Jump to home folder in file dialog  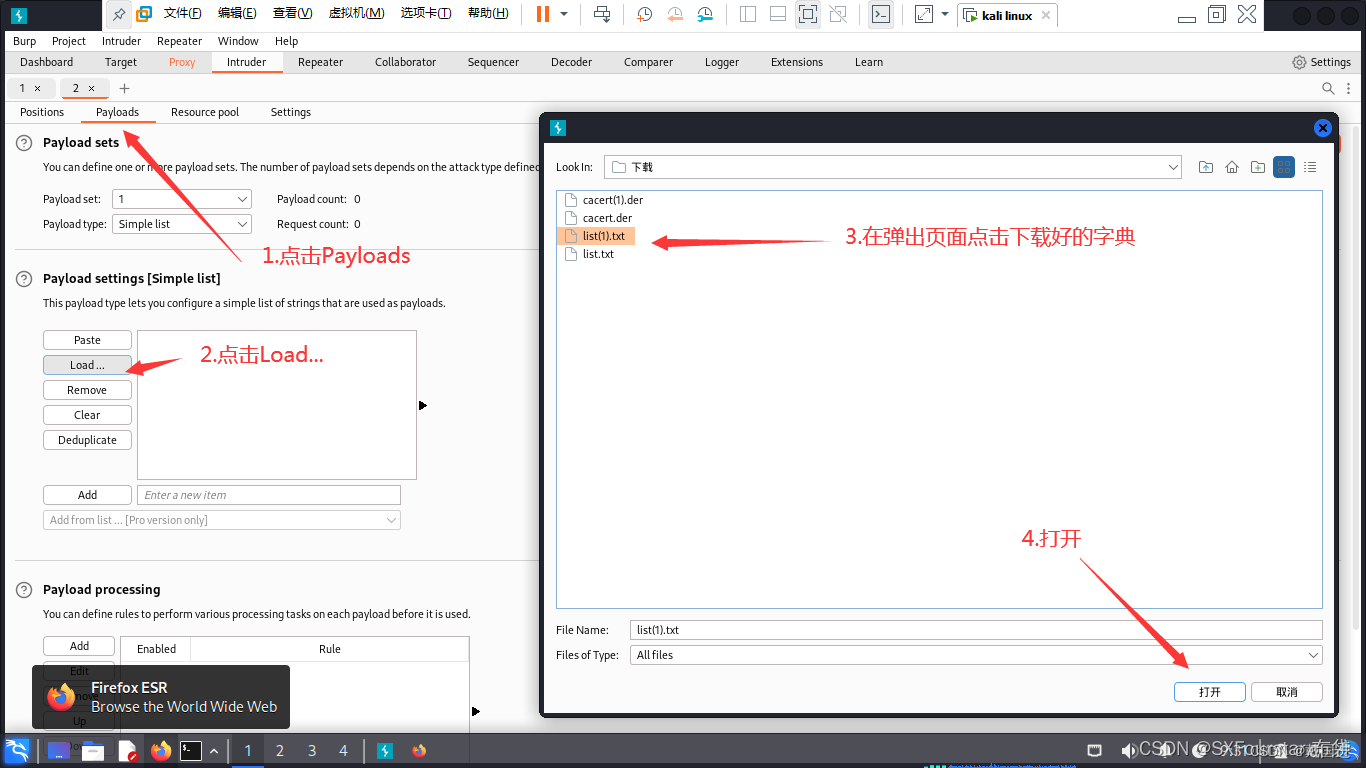(1232, 167)
